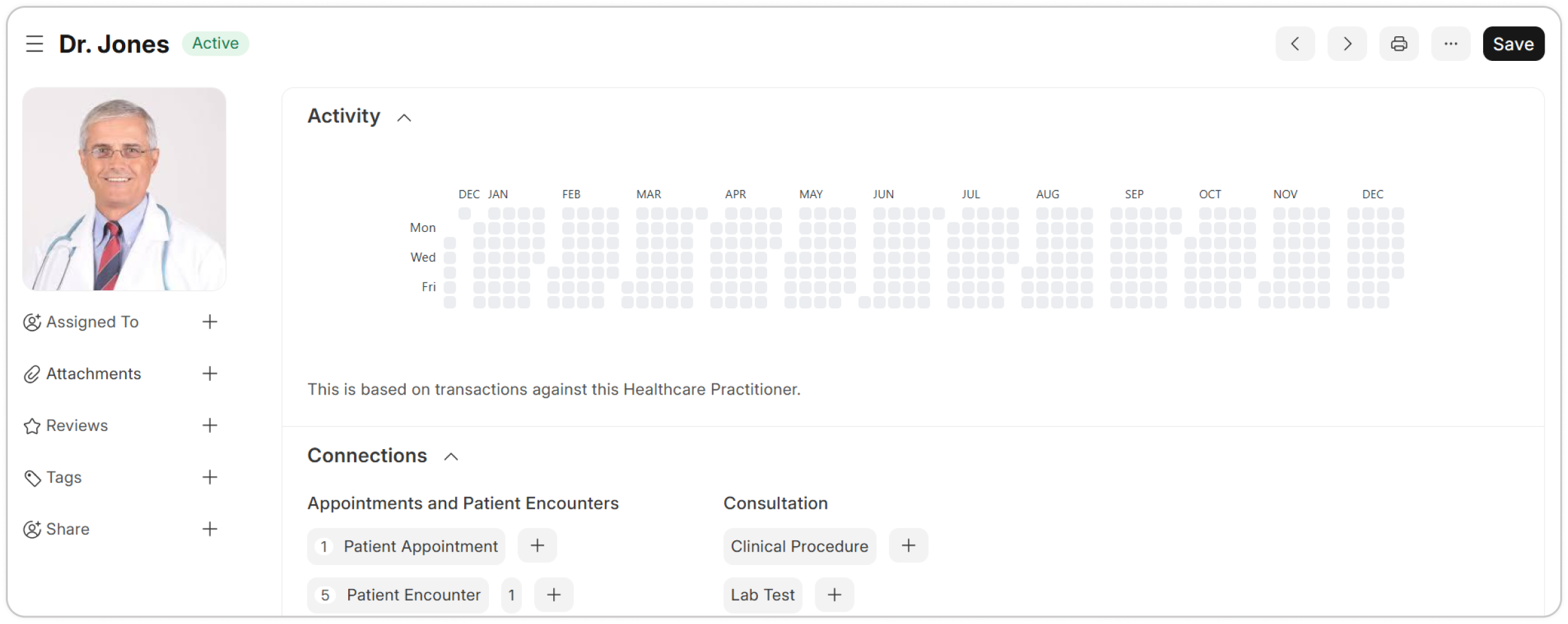Viewport: 1568px width, 624px height.
Task: Collapse the Connections section
Action: click(x=450, y=456)
